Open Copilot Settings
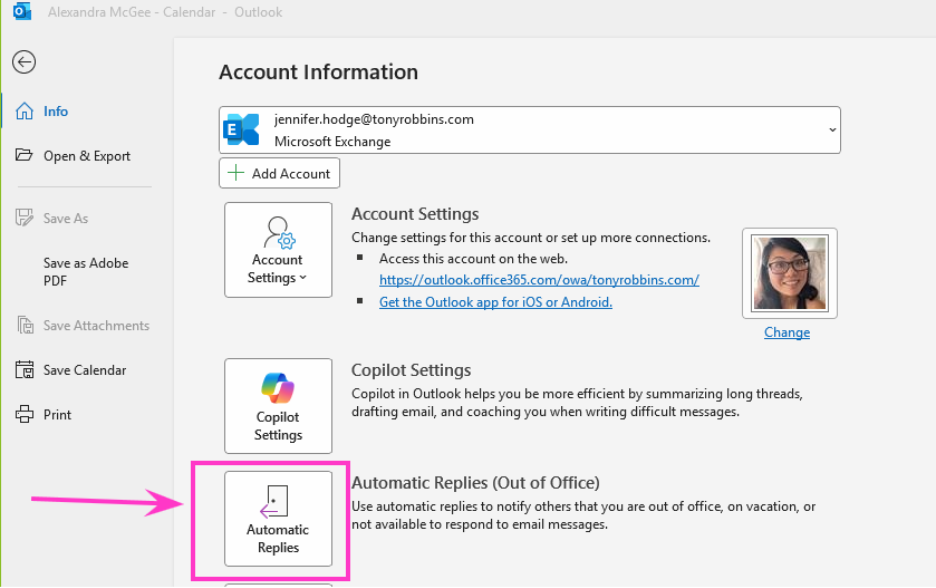Screen dimensions: 936x588 [x=278, y=406]
